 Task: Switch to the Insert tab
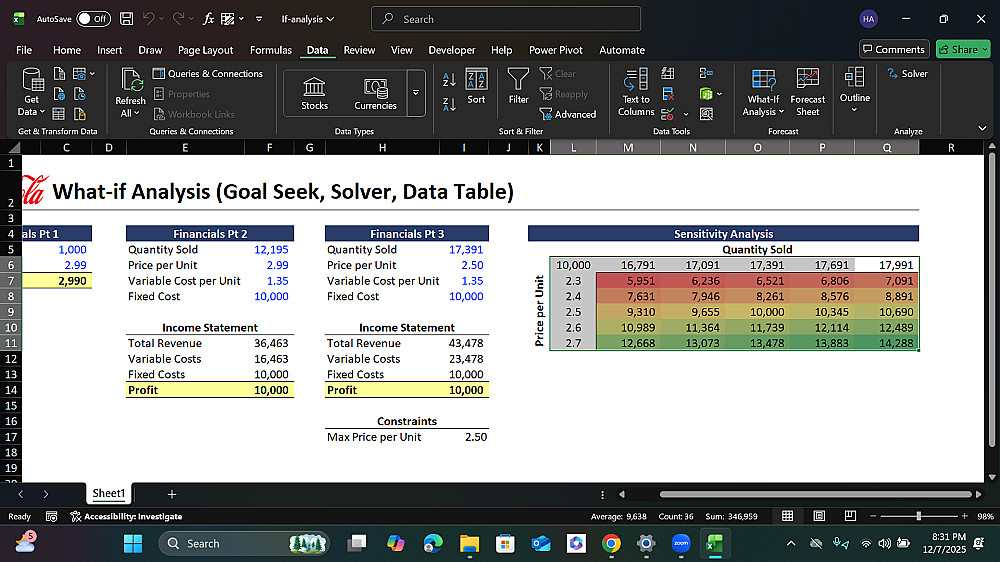(x=110, y=50)
